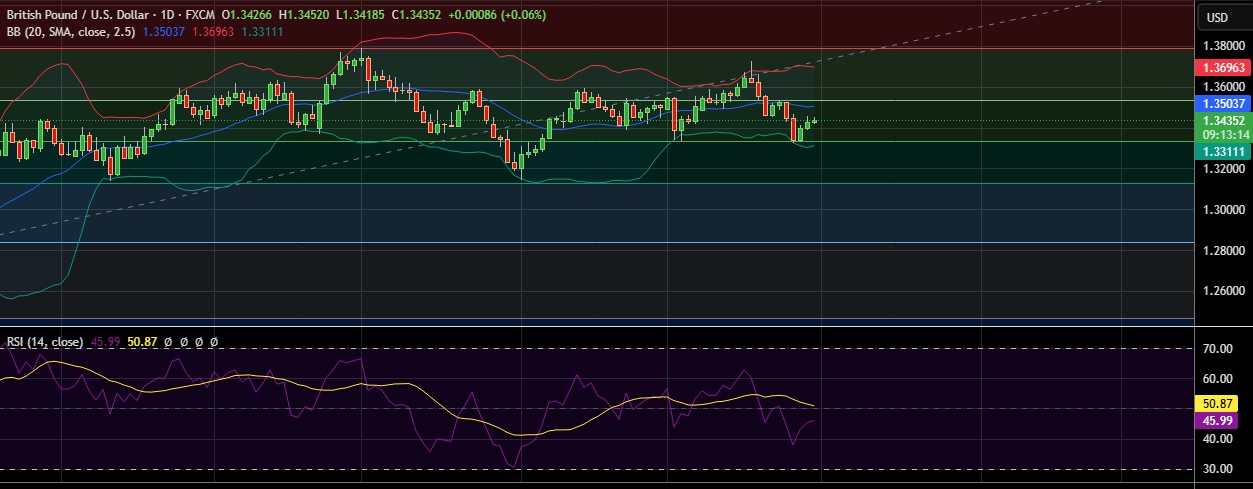Select the RSI (14, close) indicator legend
This screenshot has height=489, width=1253.
pyautogui.click(x=45, y=341)
